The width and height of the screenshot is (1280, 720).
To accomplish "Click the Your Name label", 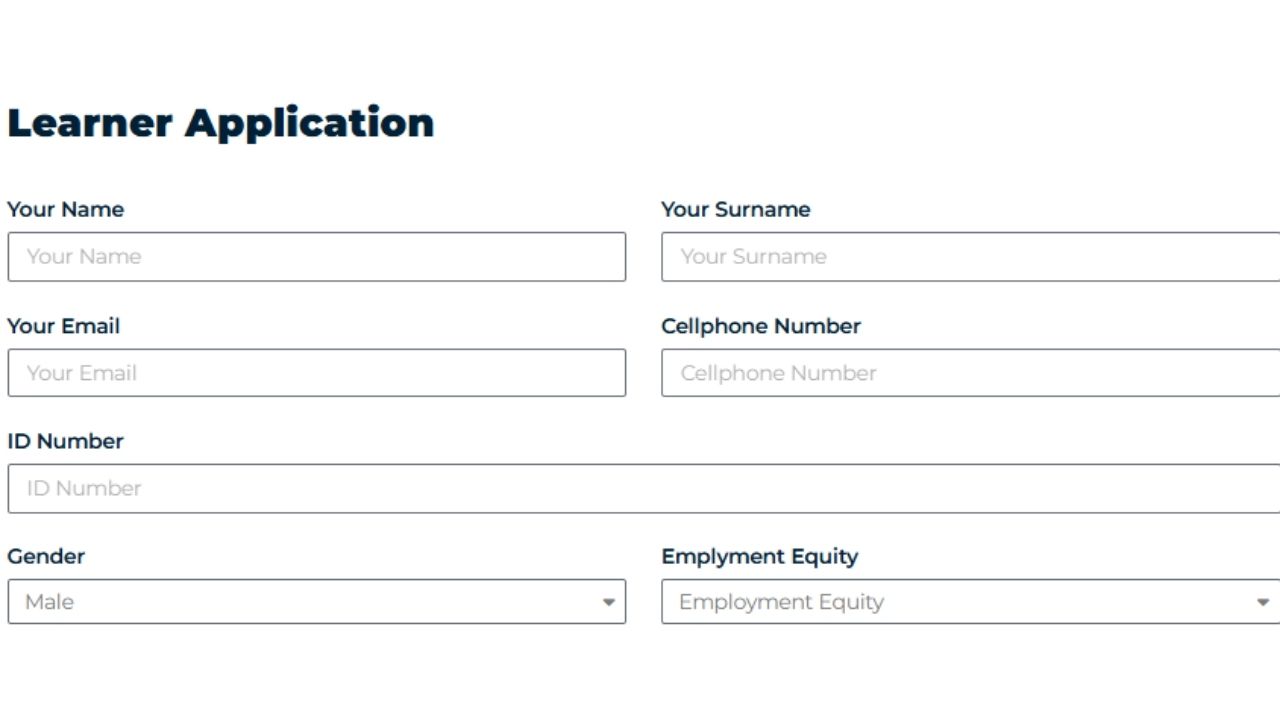I will click(x=65, y=209).
